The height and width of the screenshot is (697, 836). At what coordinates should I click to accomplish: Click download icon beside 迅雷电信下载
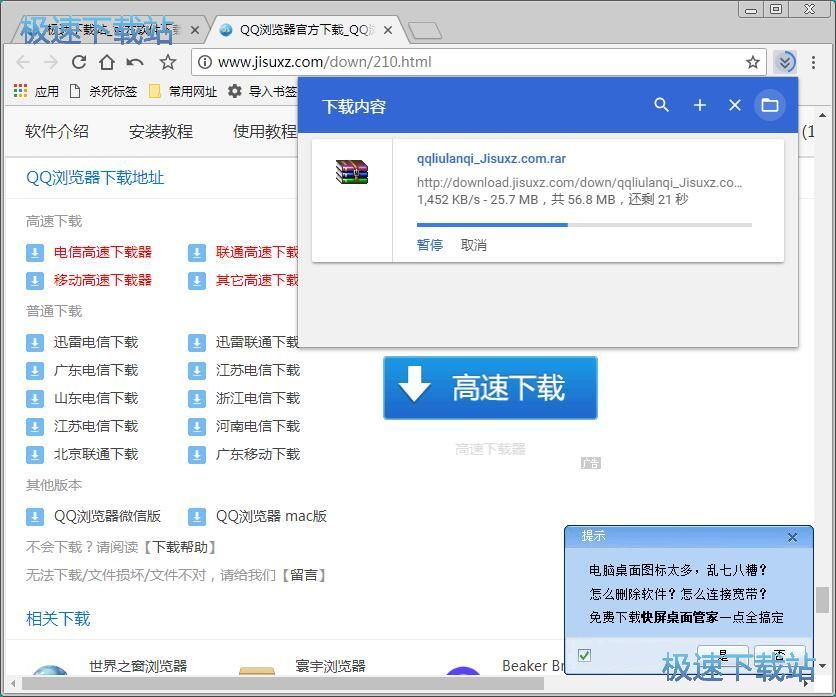point(35,342)
